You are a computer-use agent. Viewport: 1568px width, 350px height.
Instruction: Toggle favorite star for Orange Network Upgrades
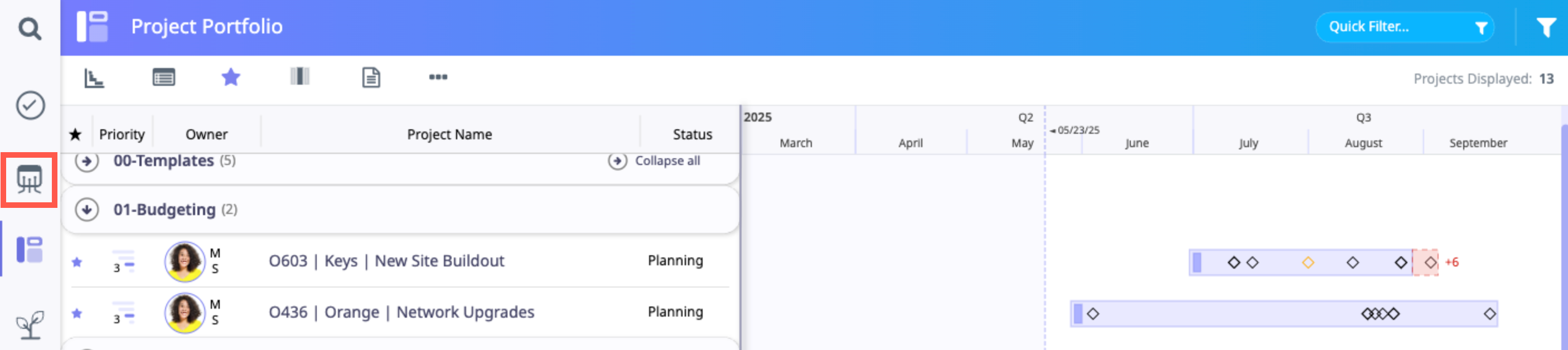(77, 313)
